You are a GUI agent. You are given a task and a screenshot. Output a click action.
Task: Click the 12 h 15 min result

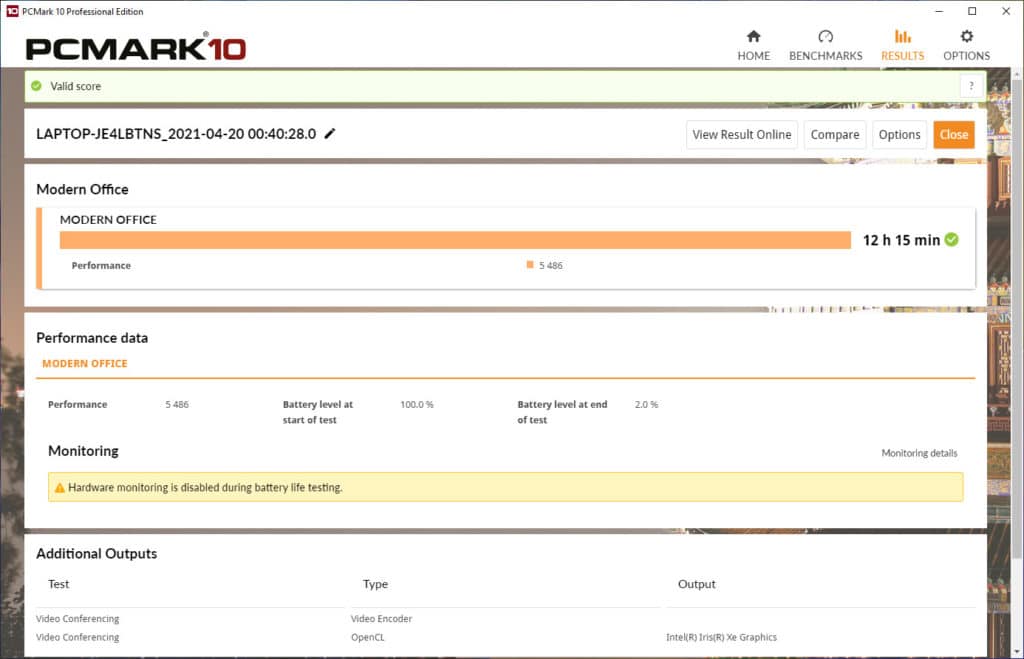[x=901, y=240]
